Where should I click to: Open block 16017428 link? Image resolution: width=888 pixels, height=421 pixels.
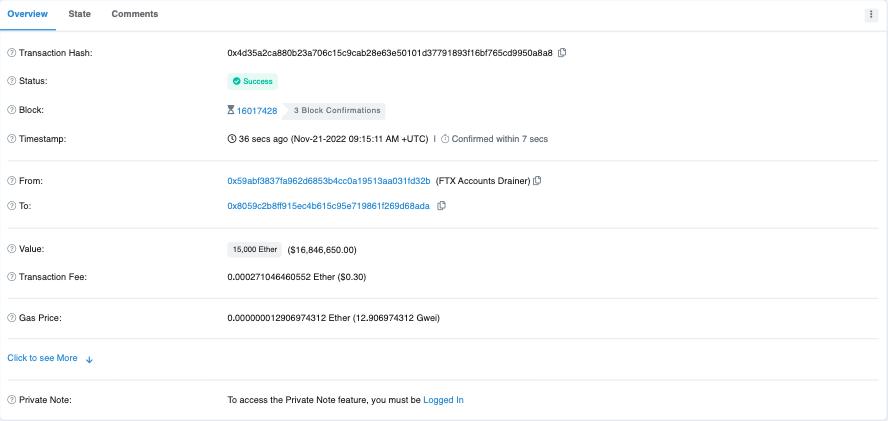(257, 110)
